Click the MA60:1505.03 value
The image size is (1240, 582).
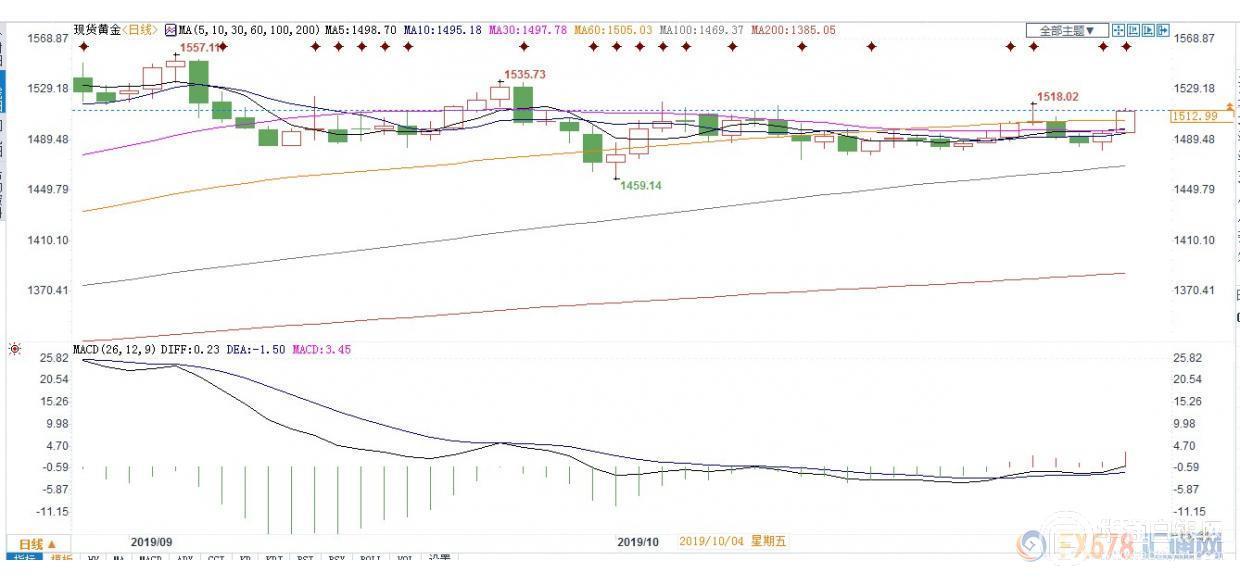(x=614, y=31)
